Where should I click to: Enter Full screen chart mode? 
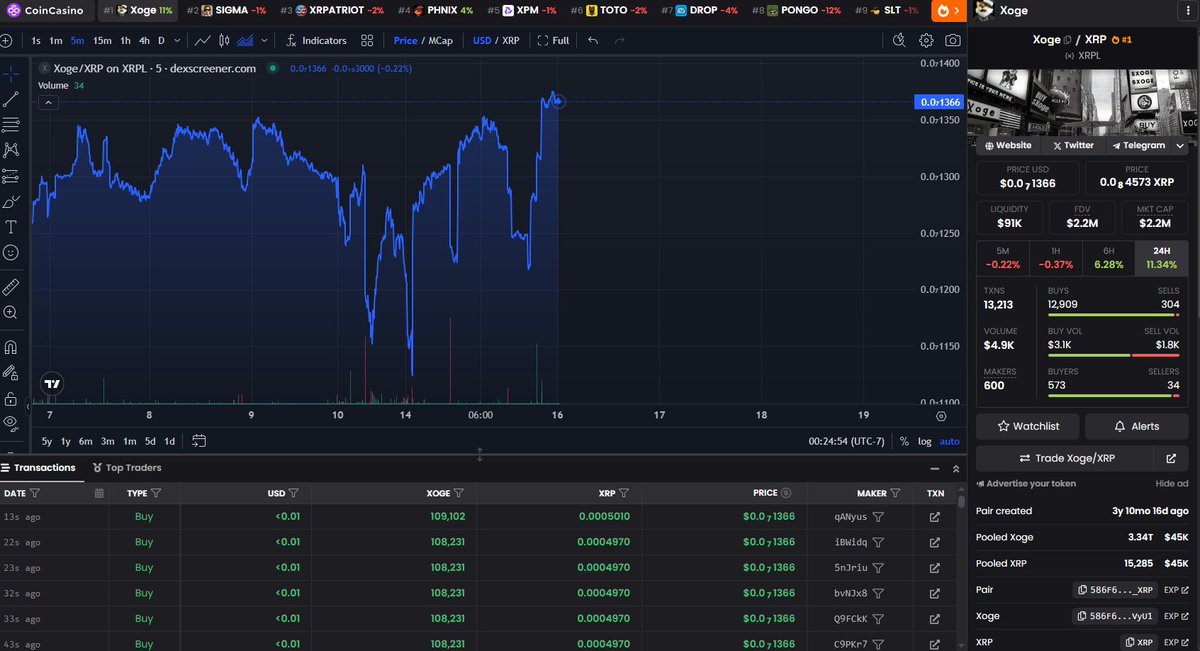click(553, 41)
